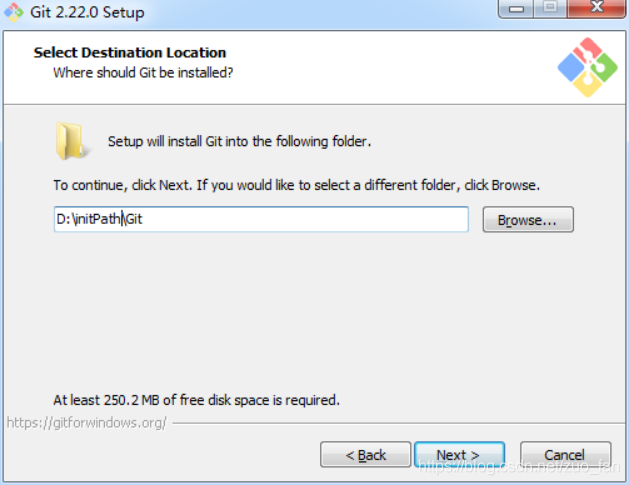Click the 'Where should Git be installed?' subtitle
629x485 pixels.
pos(143,73)
